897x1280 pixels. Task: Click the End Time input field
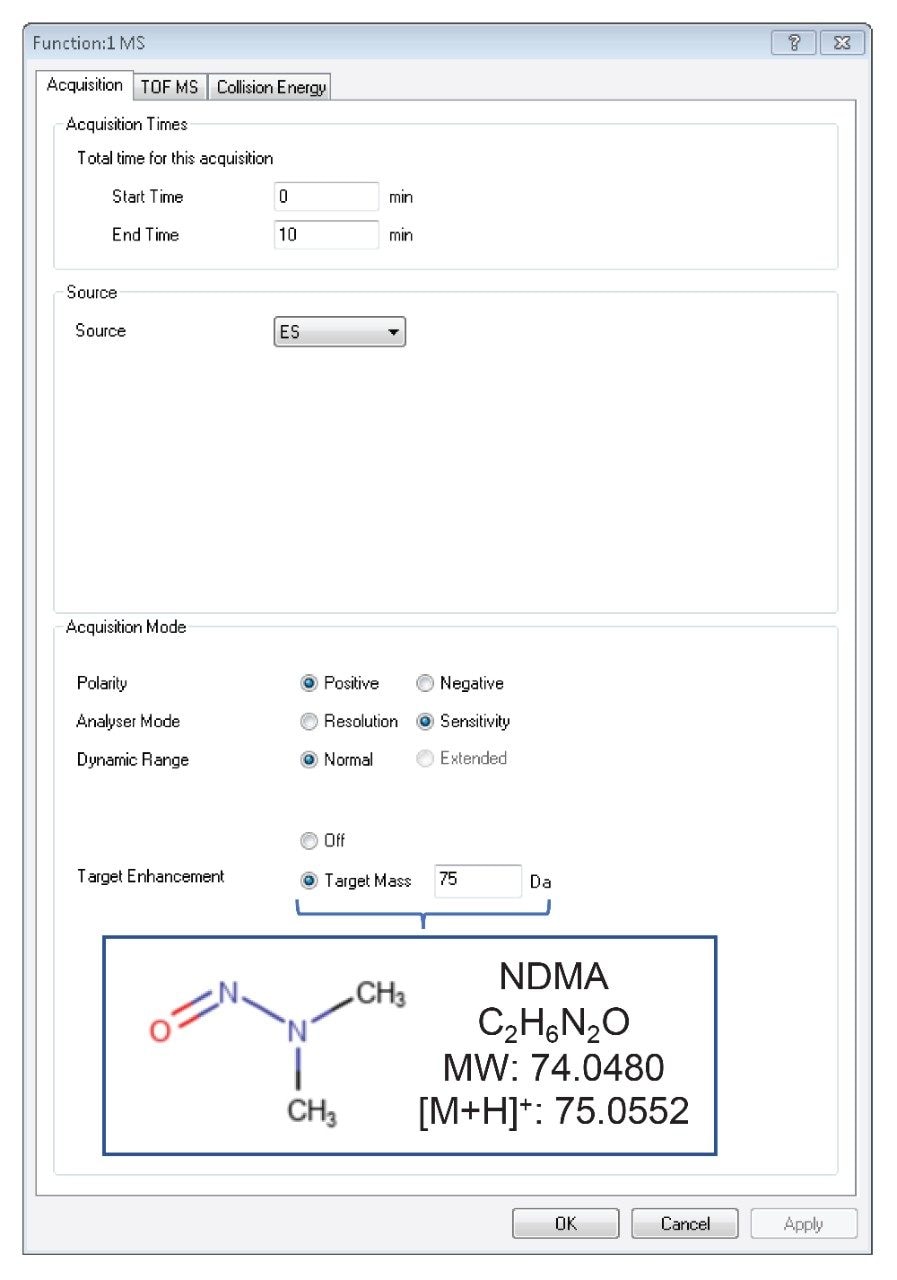[326, 235]
